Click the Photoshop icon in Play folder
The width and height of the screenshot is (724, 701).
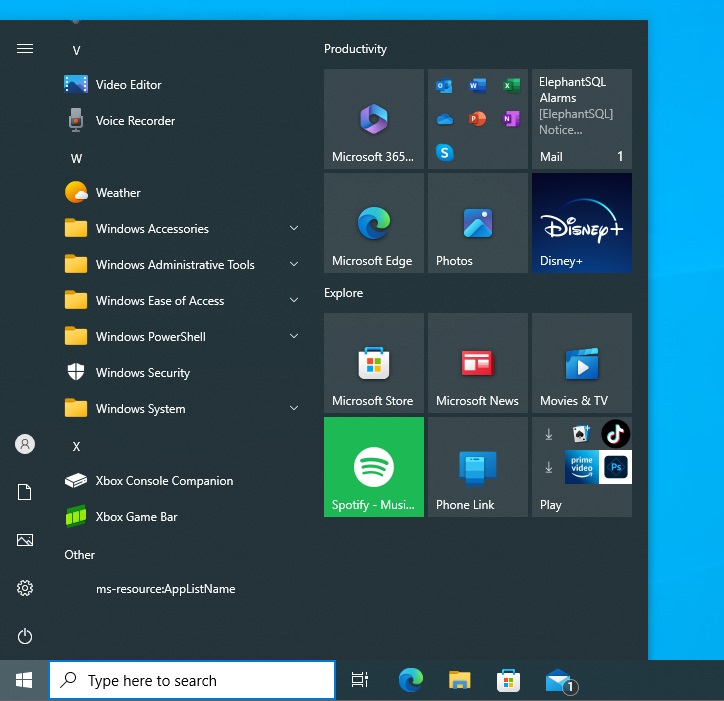point(615,467)
